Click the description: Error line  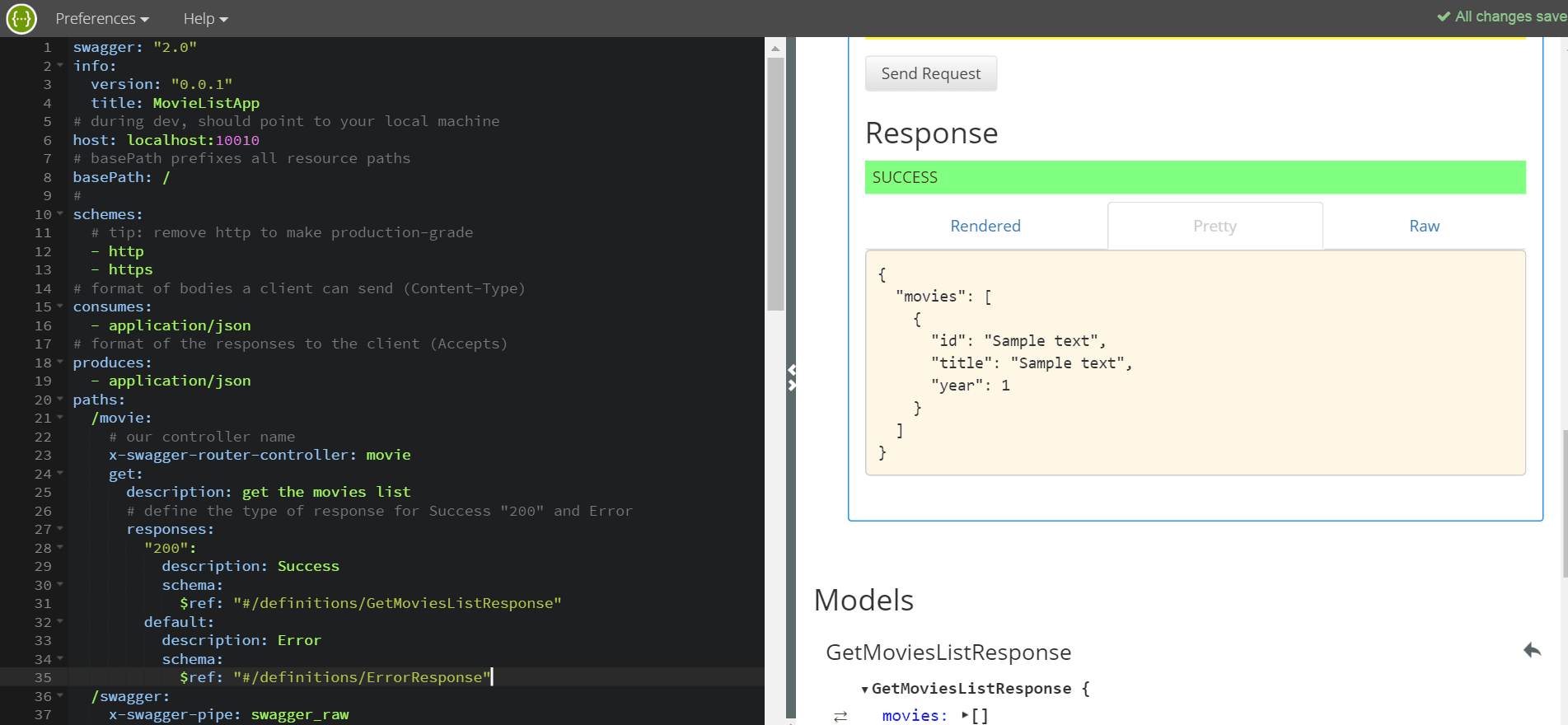(x=241, y=640)
